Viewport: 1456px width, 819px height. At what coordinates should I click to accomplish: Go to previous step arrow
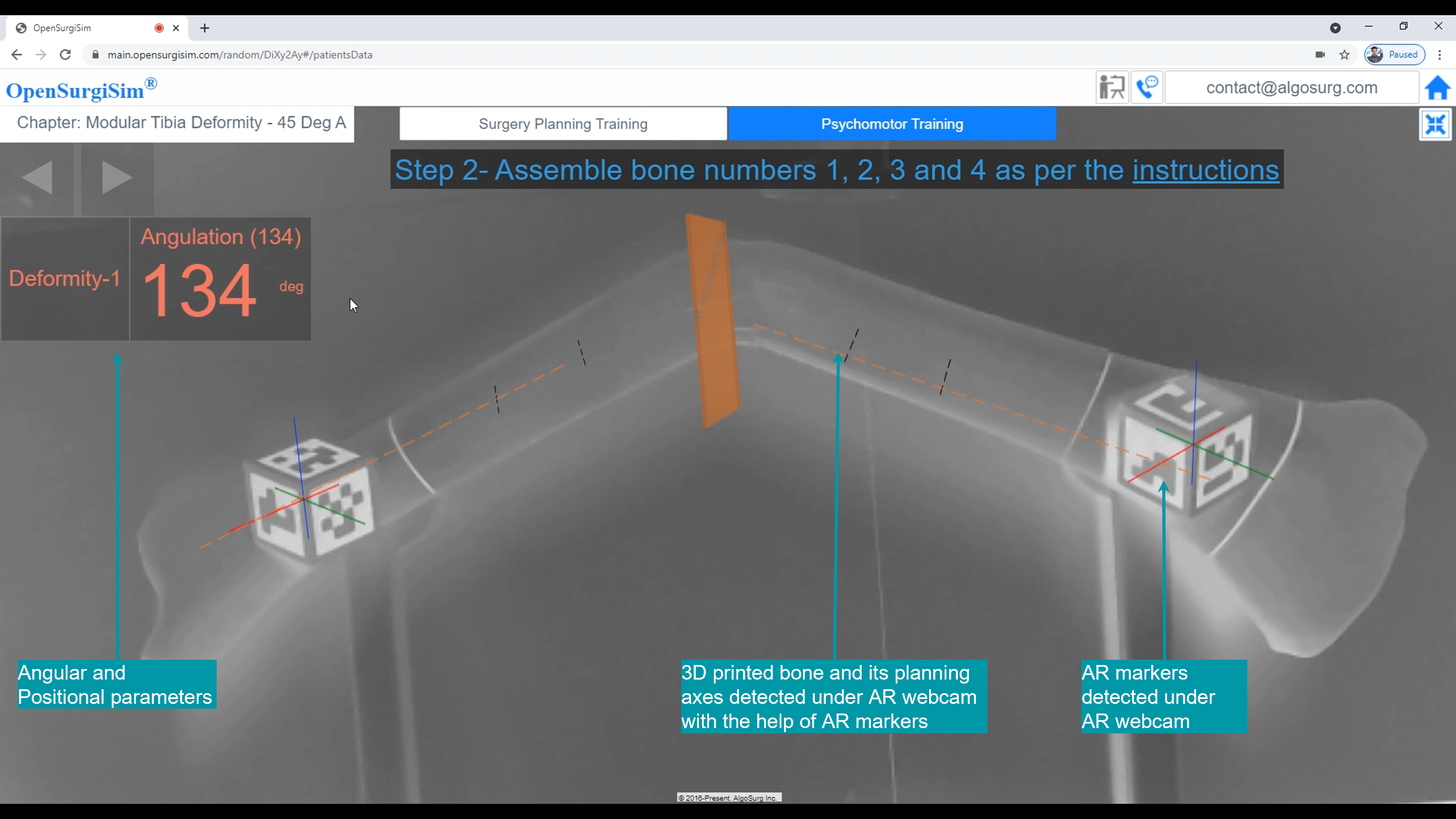pos(37,177)
